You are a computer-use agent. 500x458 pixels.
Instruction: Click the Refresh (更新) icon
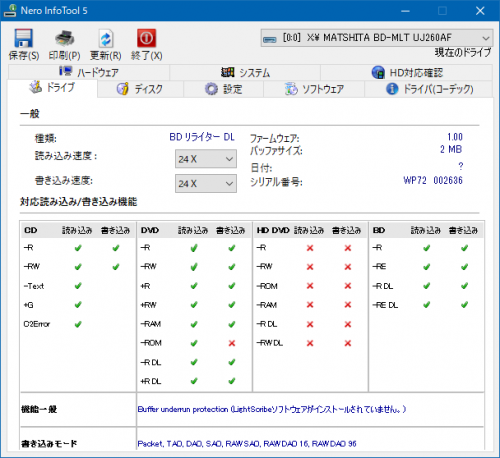click(106, 38)
